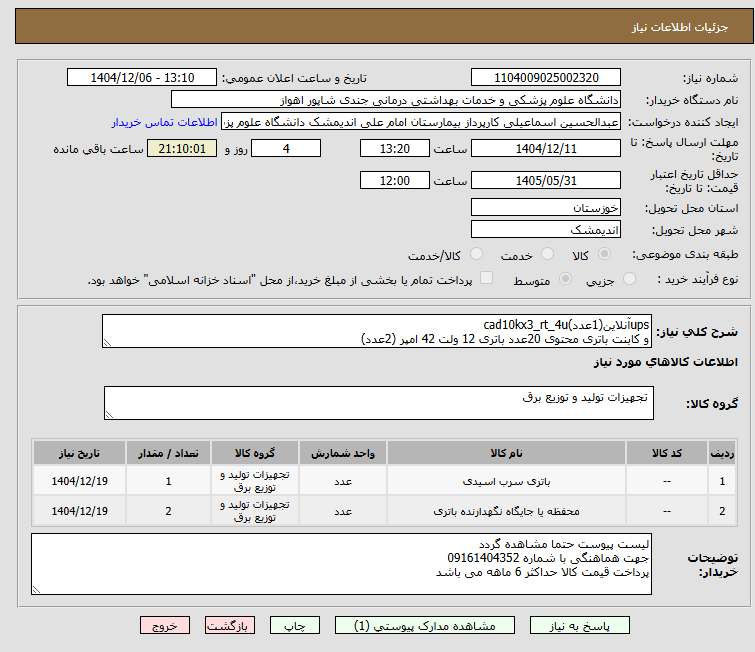Click the تاریخ نیاز column header
The height and width of the screenshot is (652, 755).
click(79, 453)
